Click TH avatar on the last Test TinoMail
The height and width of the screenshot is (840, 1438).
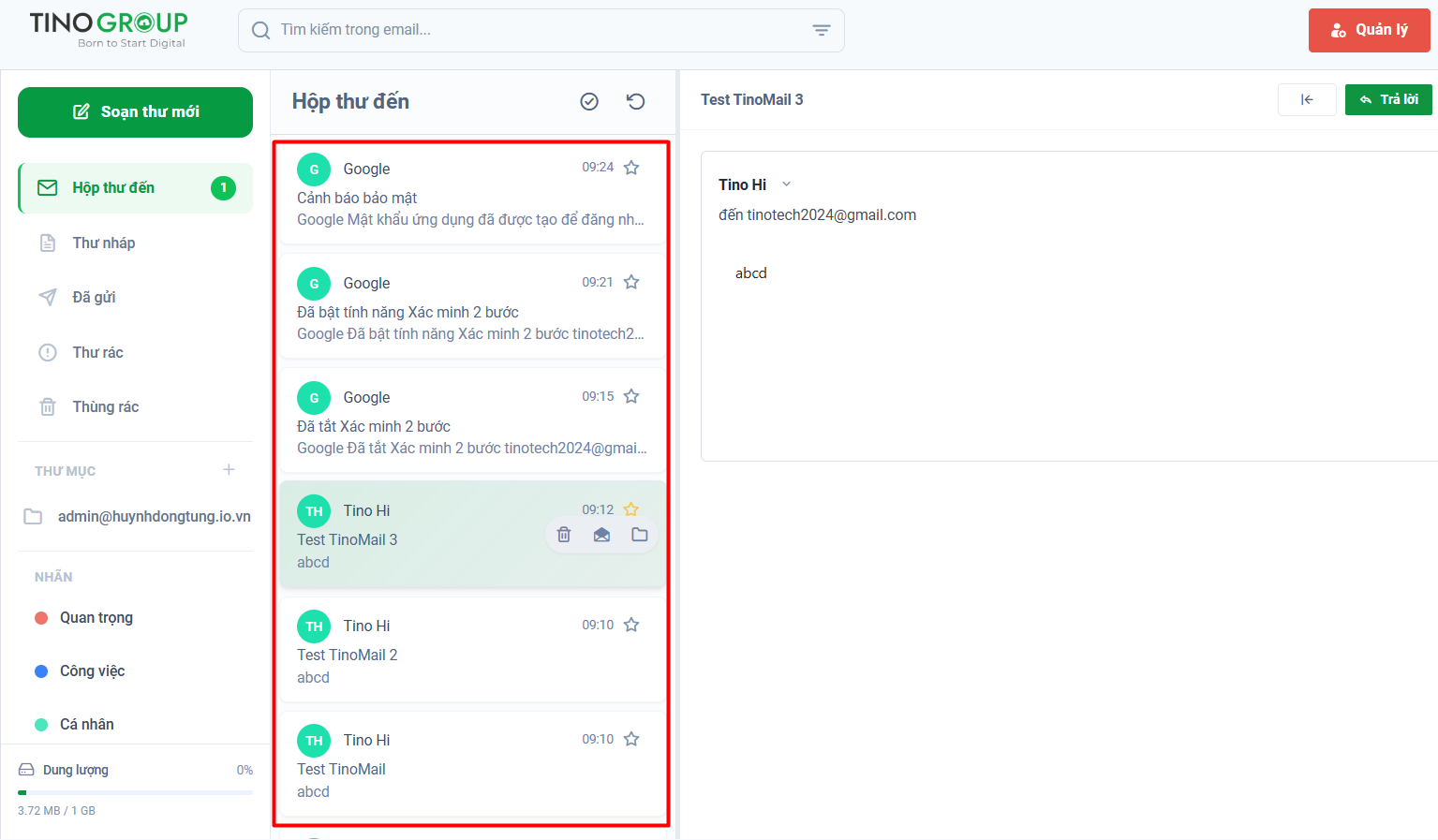click(x=314, y=741)
